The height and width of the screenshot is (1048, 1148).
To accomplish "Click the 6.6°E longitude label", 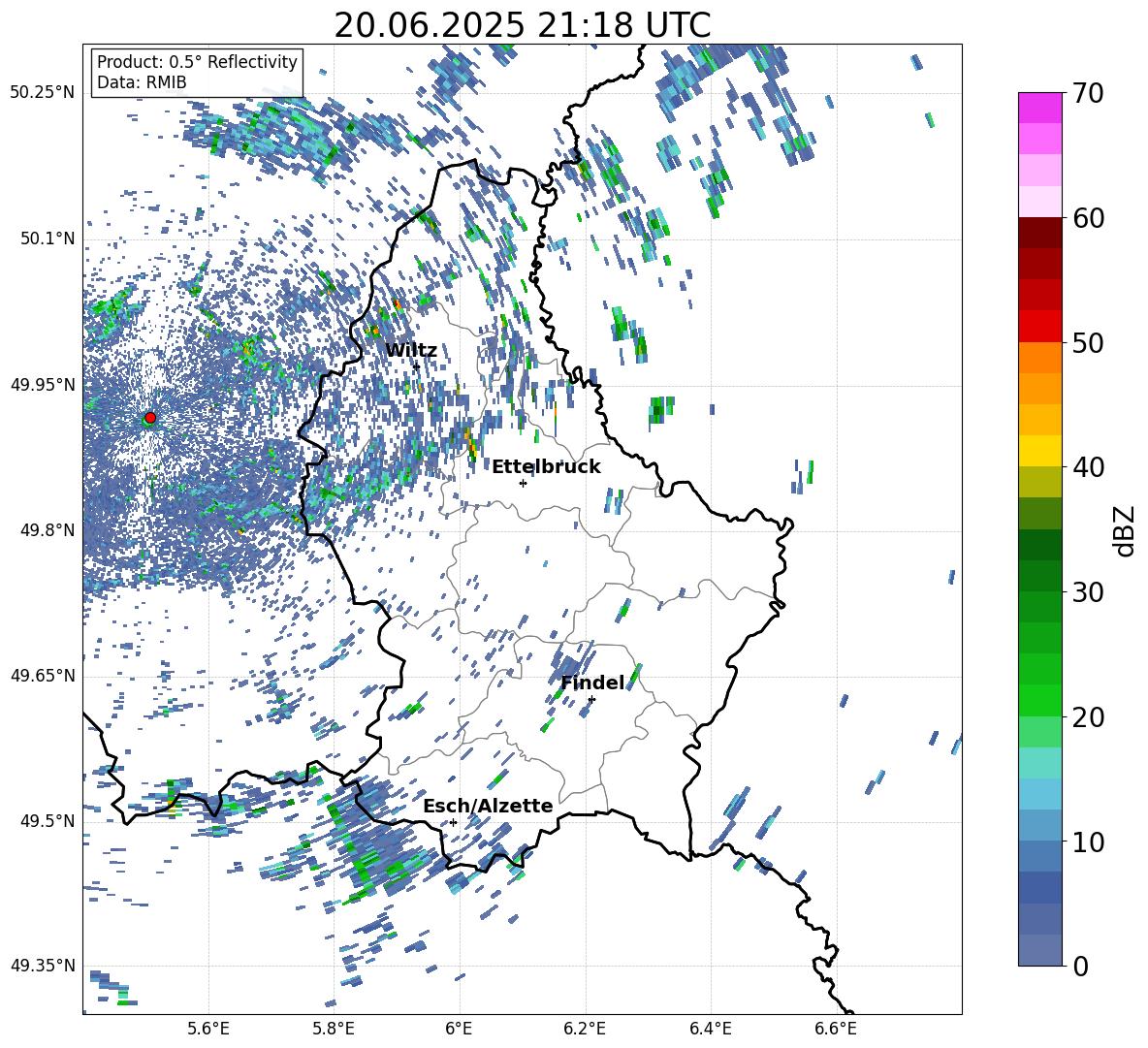I will point(836,1029).
